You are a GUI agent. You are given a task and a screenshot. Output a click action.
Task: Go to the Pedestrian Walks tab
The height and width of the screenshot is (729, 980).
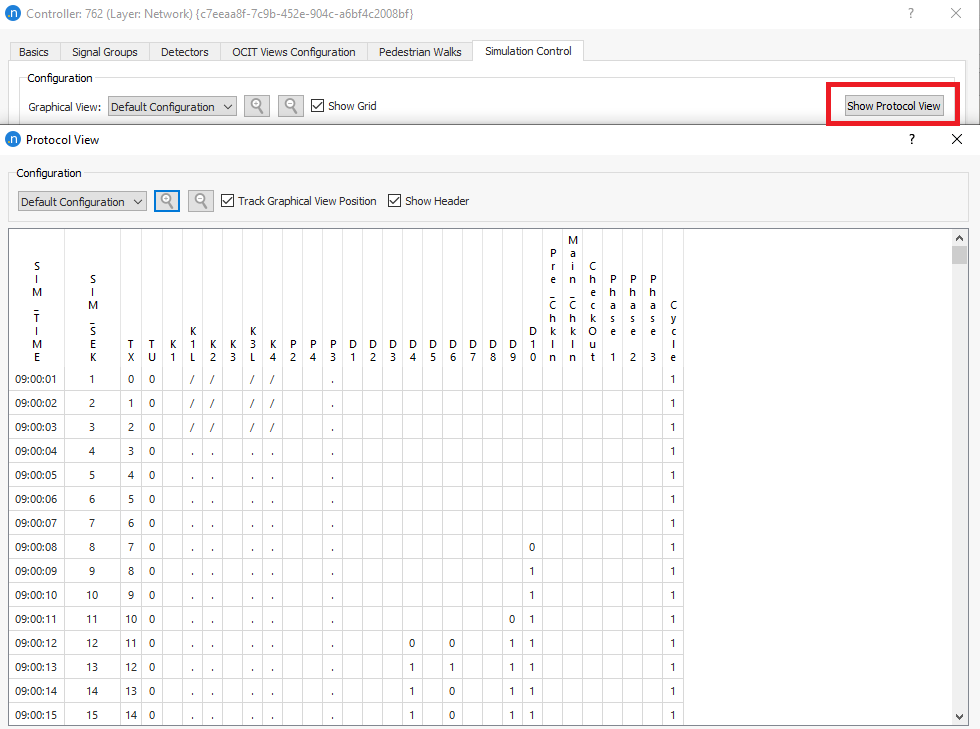point(420,52)
